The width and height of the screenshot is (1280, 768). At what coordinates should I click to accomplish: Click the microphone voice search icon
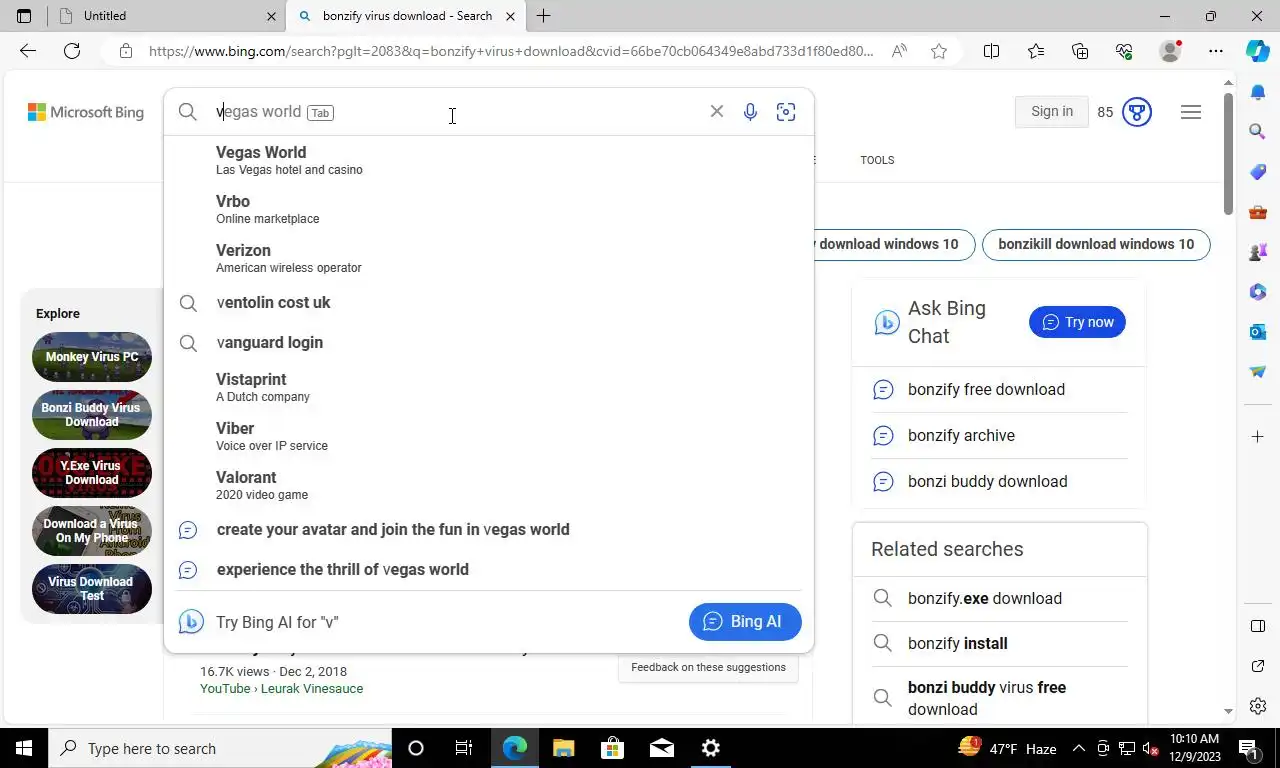click(x=750, y=112)
